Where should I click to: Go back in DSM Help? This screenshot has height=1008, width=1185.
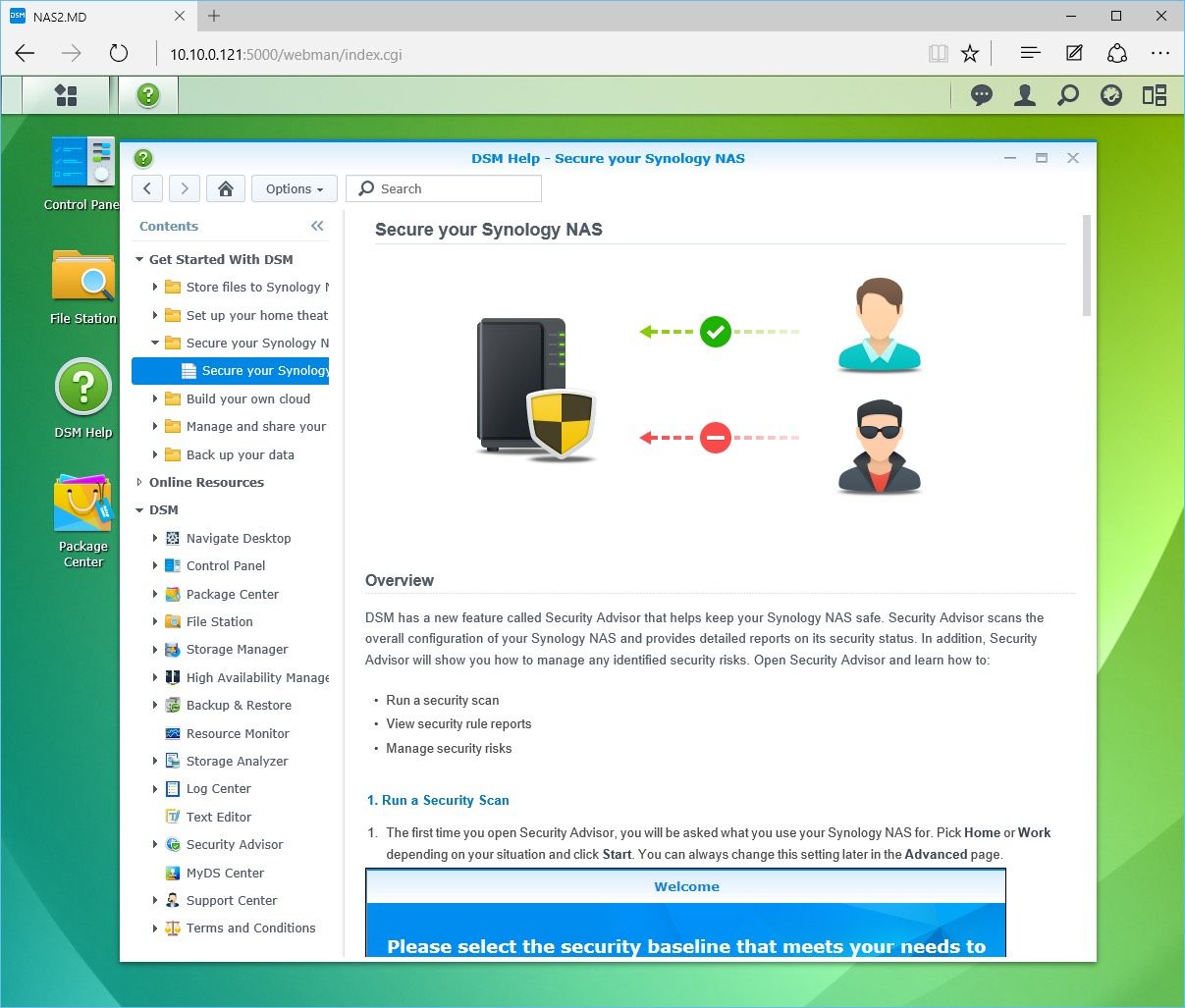[x=147, y=188]
